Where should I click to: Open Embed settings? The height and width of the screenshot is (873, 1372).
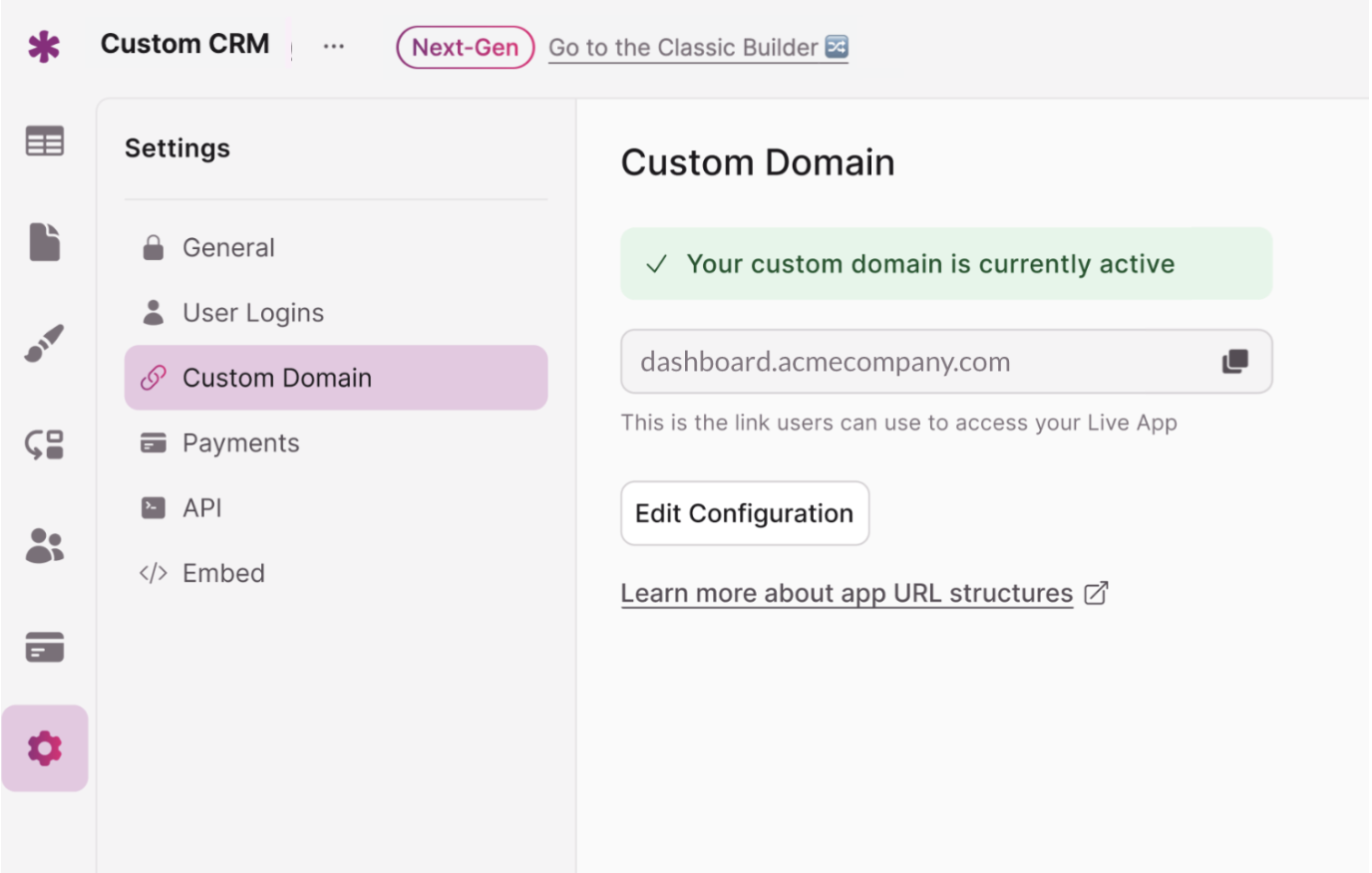point(223,574)
